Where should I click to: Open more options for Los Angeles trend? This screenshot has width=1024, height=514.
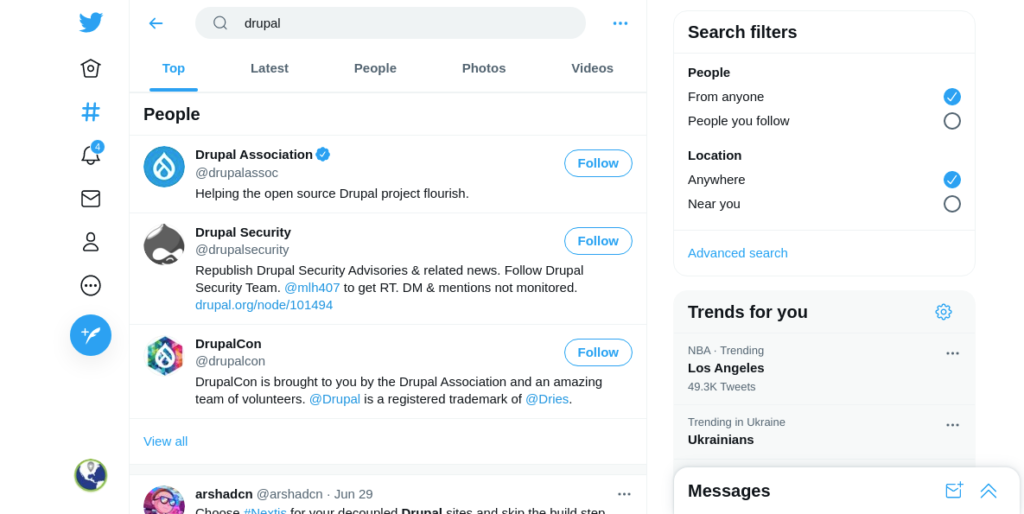[953, 353]
